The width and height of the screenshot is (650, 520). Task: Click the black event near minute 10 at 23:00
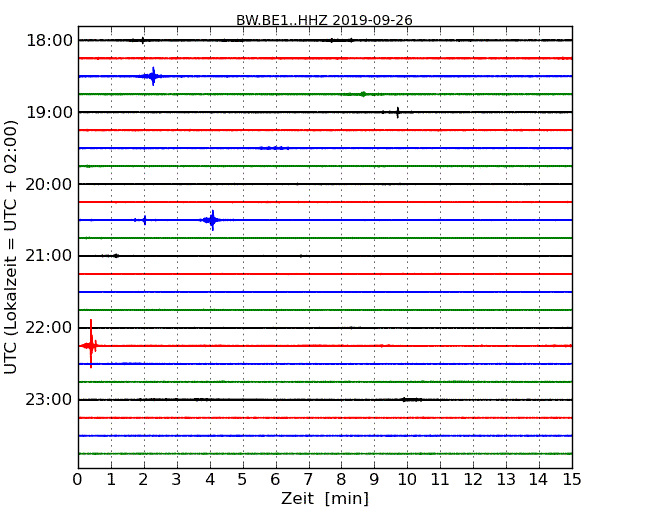click(x=412, y=400)
